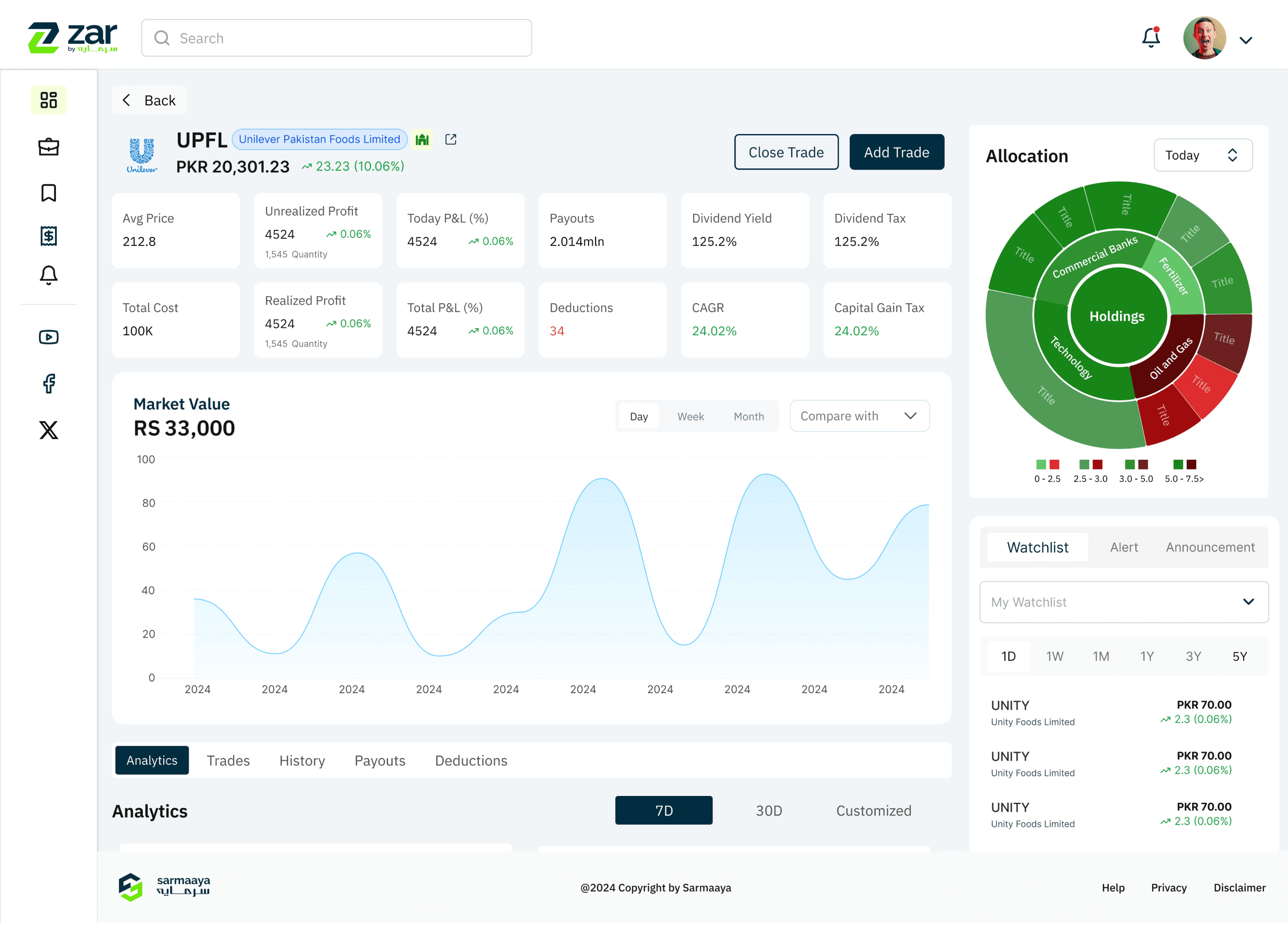Screen dimensions: 1288x930
Task: Open the X social icon in sidebar
Action: tap(48, 430)
